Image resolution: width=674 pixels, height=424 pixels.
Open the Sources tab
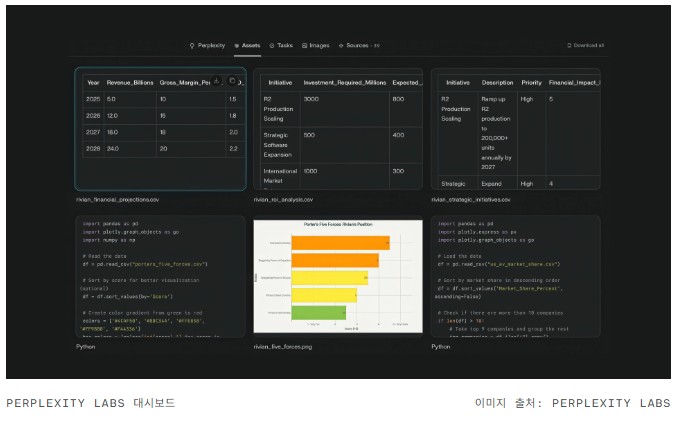(x=359, y=46)
